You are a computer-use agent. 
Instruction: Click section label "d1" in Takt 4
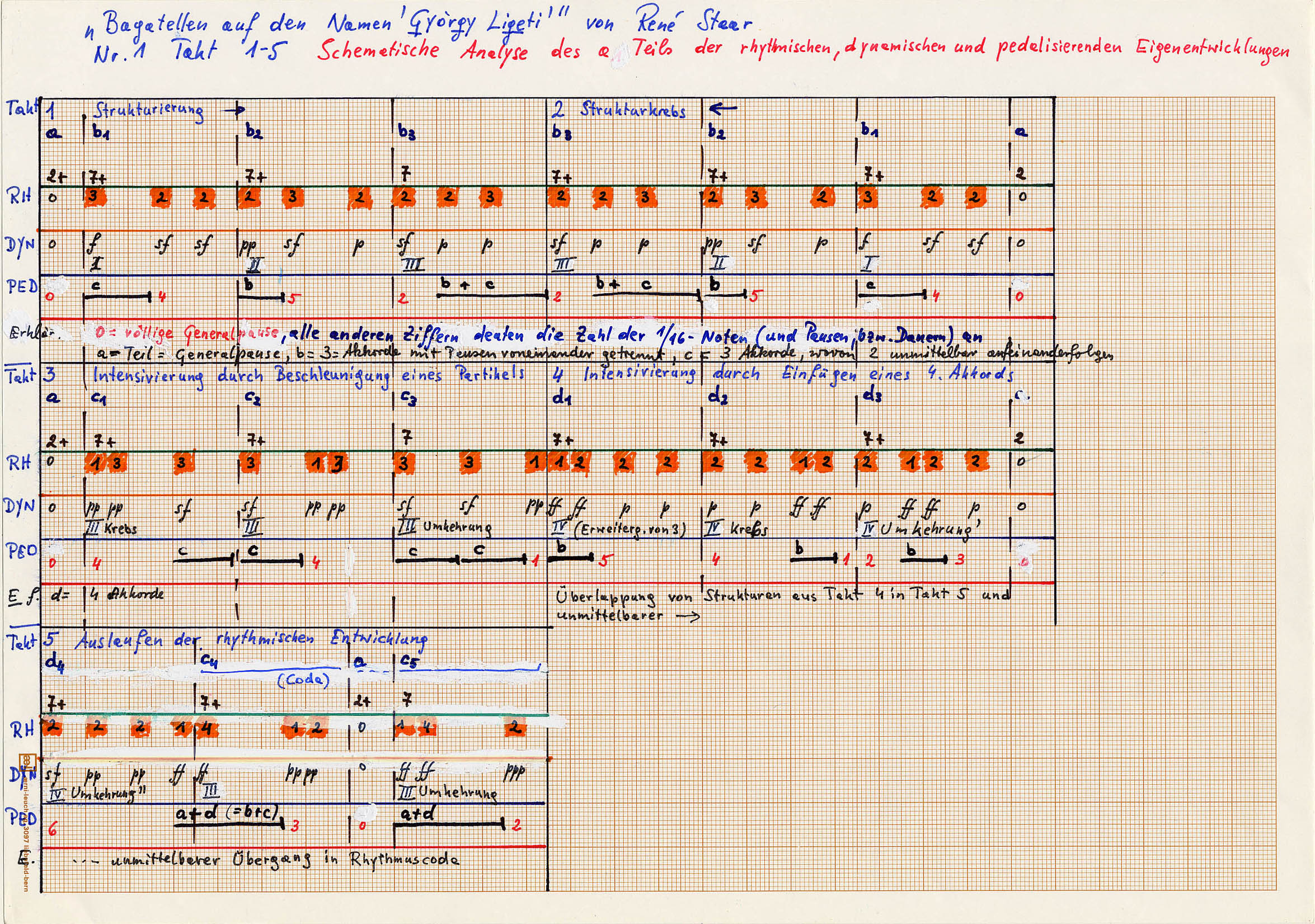(x=561, y=396)
